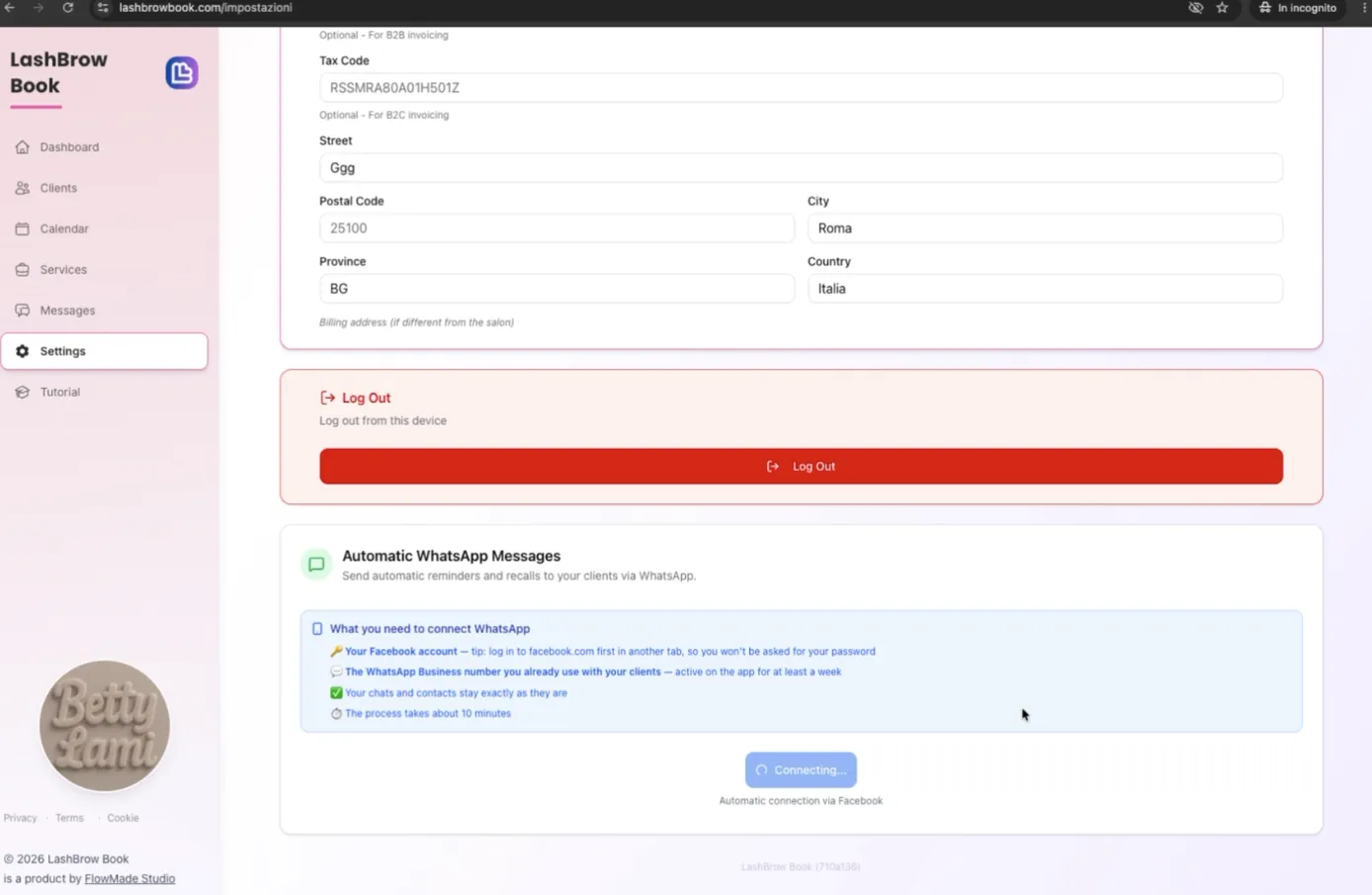Reload the page with refresh icon
Viewport: 1372px width, 895px height.
pyautogui.click(x=68, y=8)
